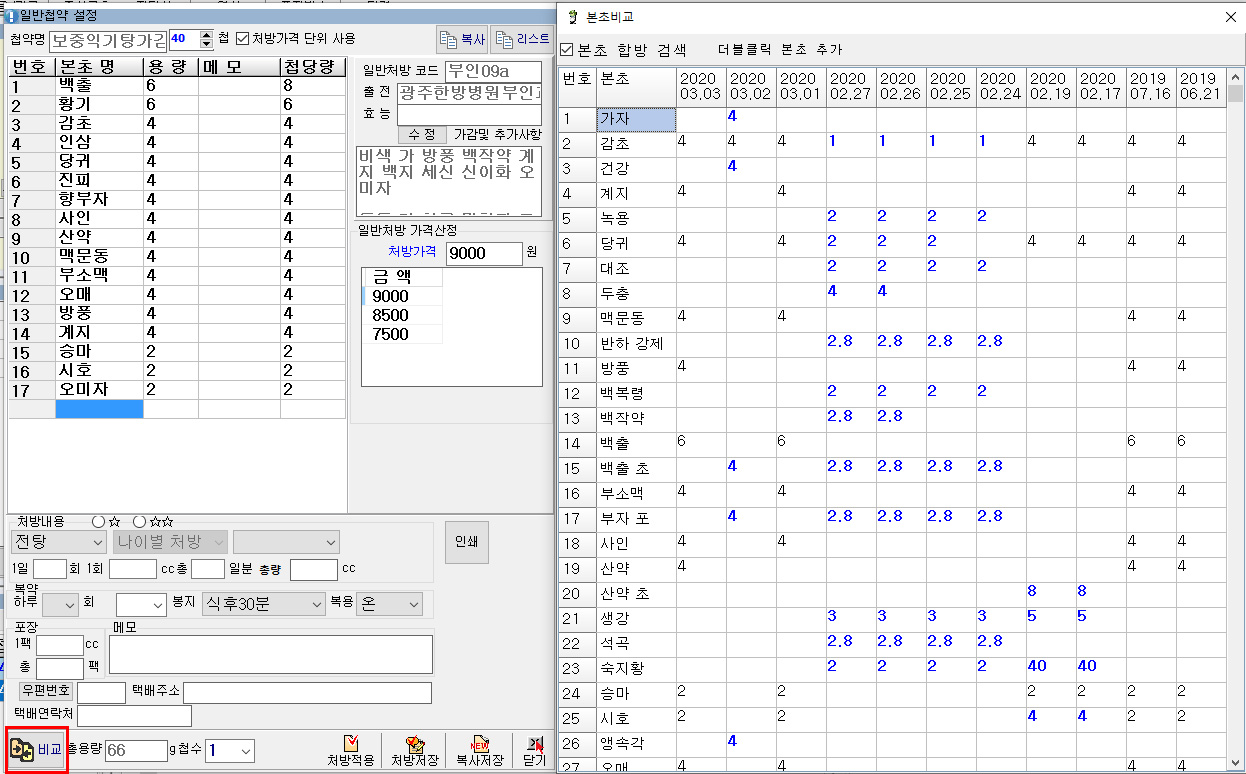Click the 비교 compare icon button
This screenshot has height=774, width=1246.
[x=37, y=749]
